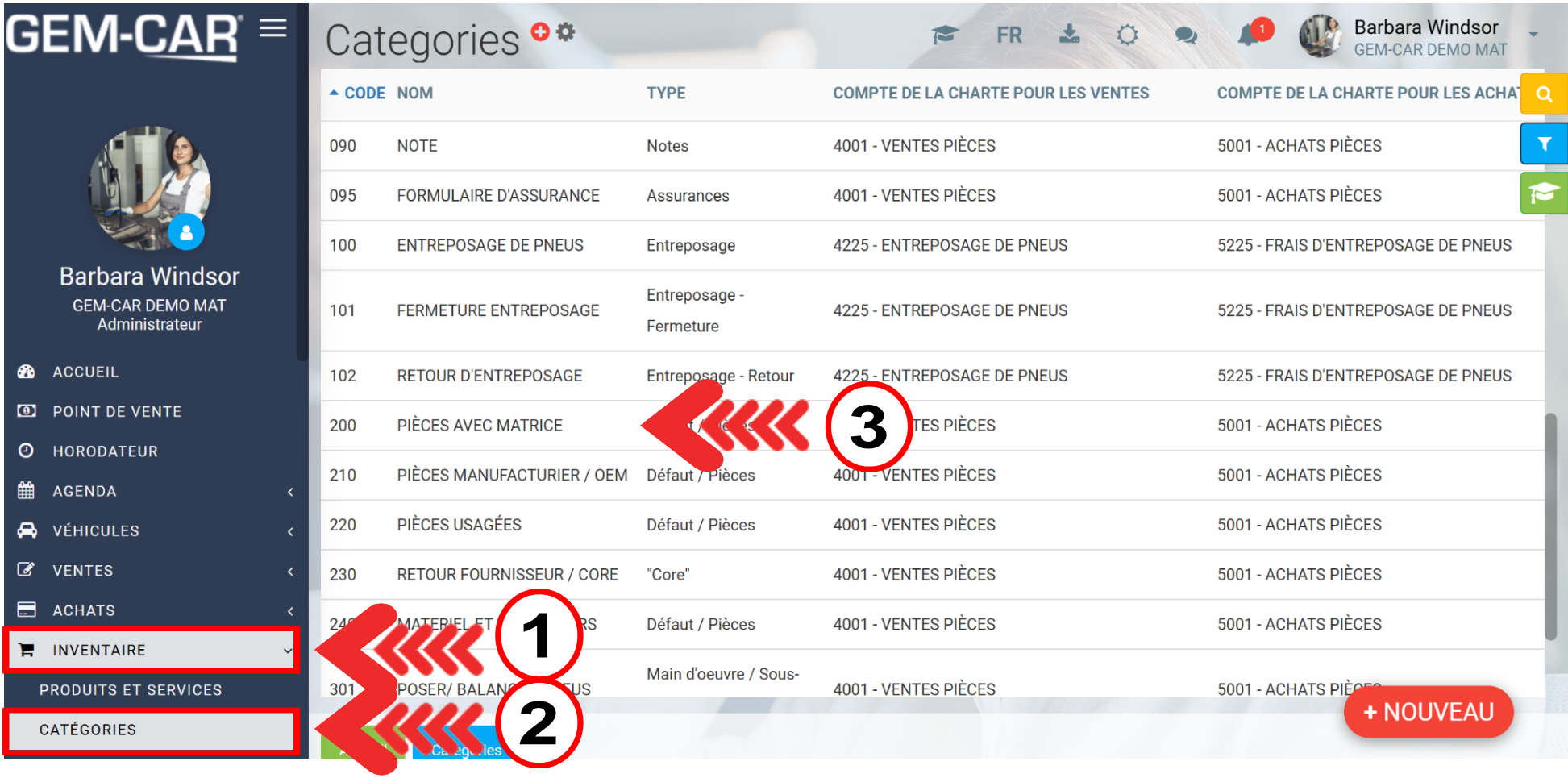Click the graduation cap icon in top bar

(x=945, y=35)
